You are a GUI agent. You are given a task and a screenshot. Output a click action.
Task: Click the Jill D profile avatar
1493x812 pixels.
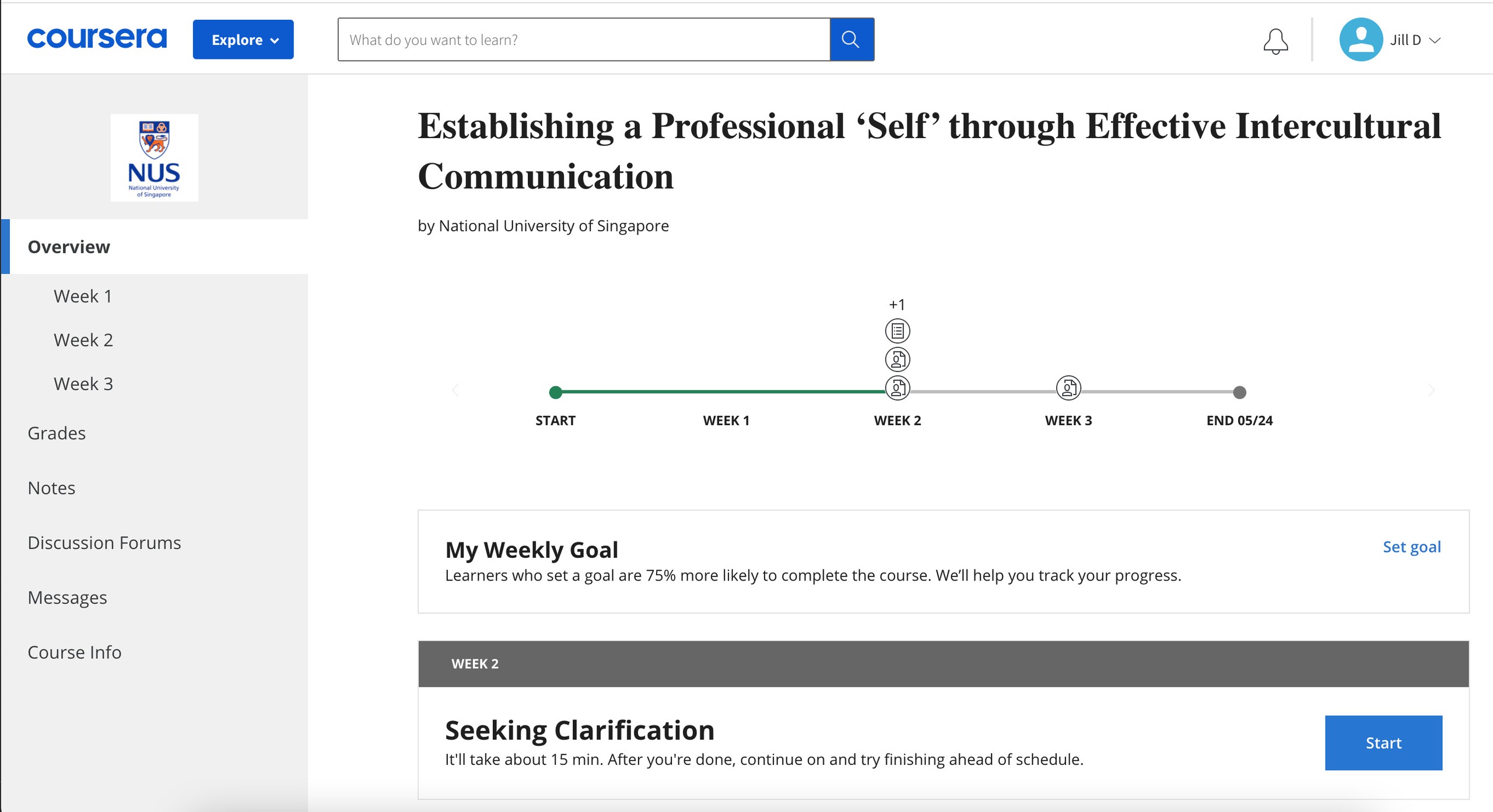pyautogui.click(x=1361, y=40)
